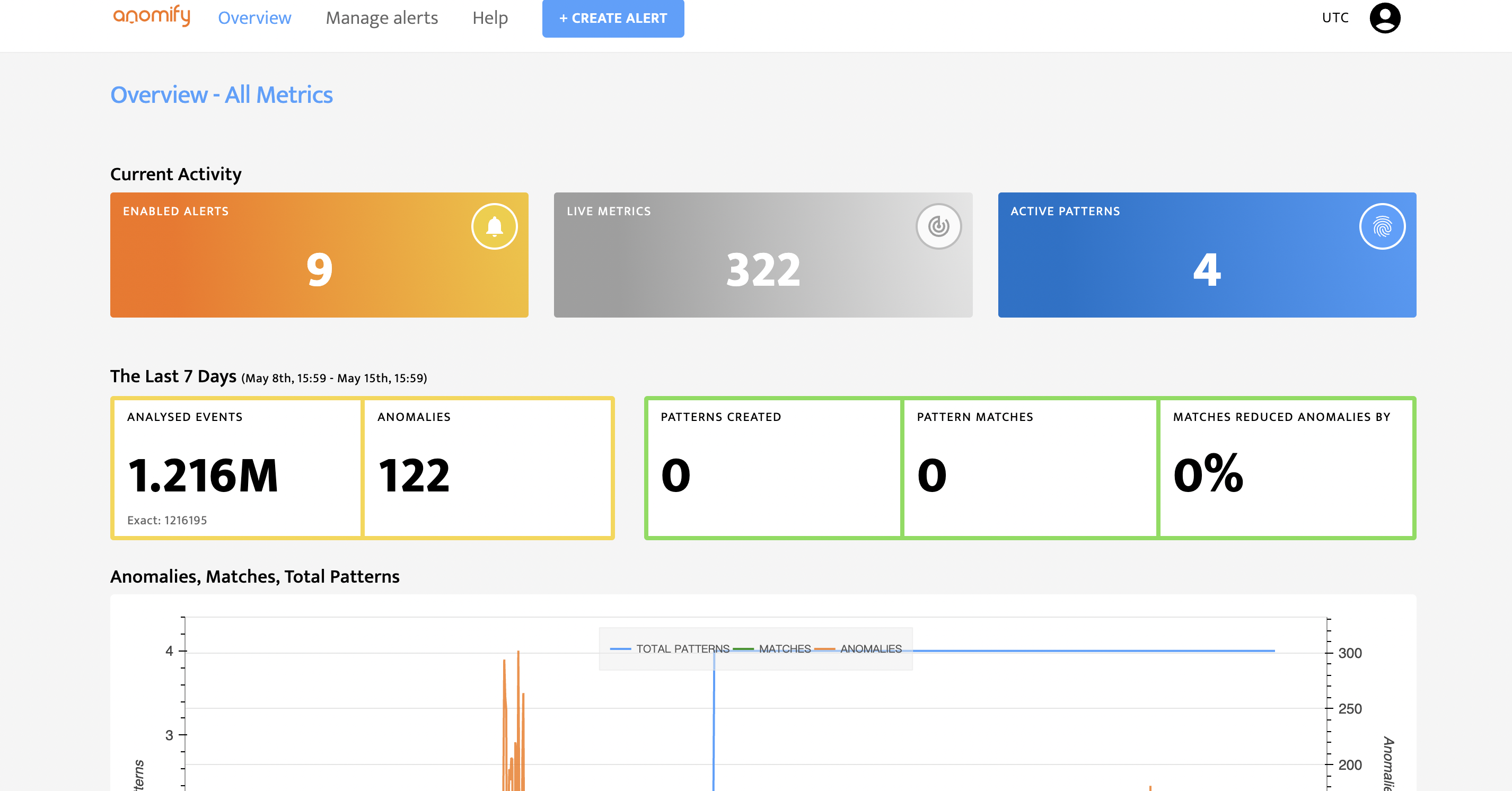Screen dimensions: 1512x791
Task: Click the Pattern Matches value 0
Action: [932, 474]
